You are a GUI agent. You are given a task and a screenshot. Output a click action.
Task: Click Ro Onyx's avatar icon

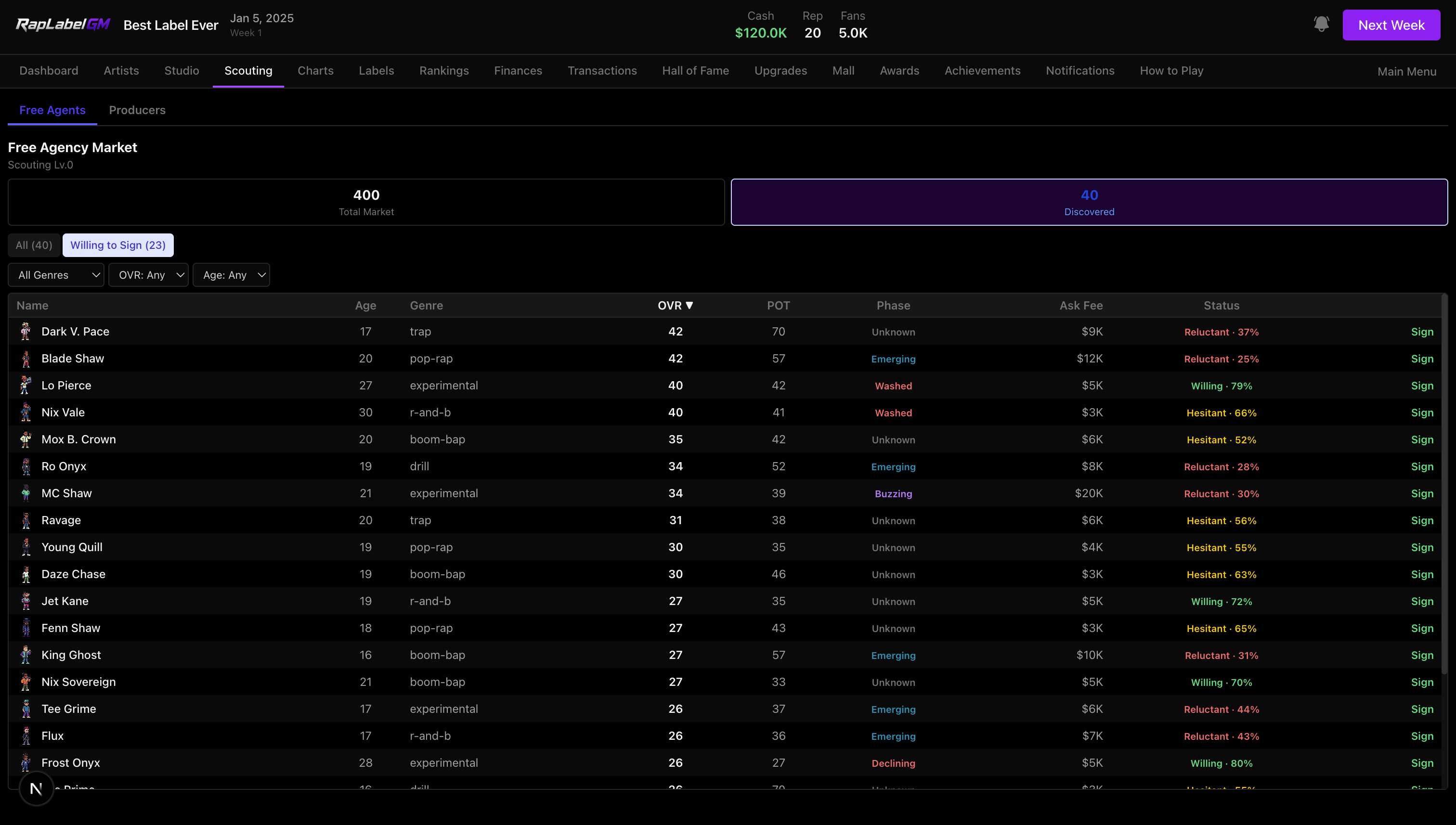point(26,466)
